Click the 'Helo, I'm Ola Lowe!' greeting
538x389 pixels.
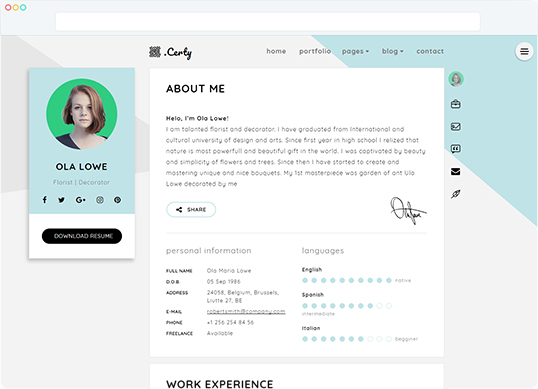[197, 118]
